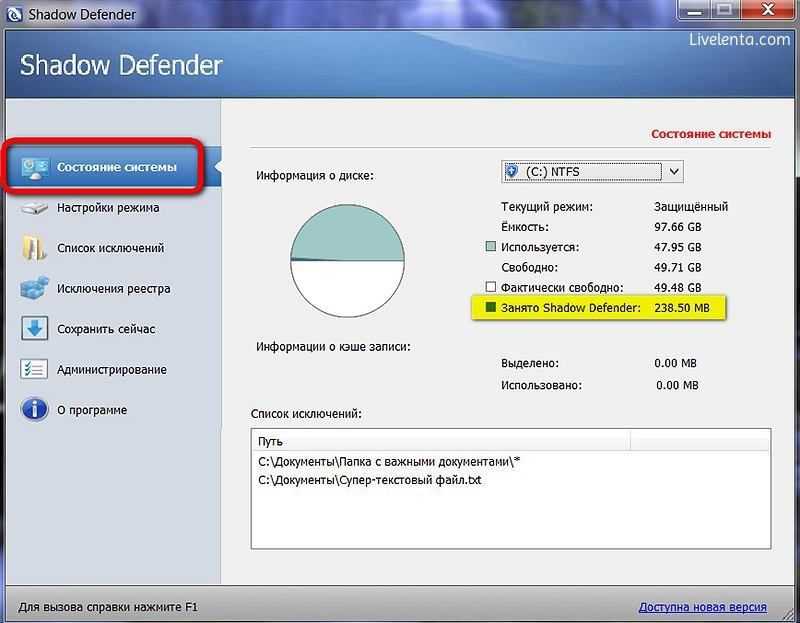The height and width of the screenshot is (623, 800).
Task: Click the status bar F1 help text
Action: click(108, 607)
